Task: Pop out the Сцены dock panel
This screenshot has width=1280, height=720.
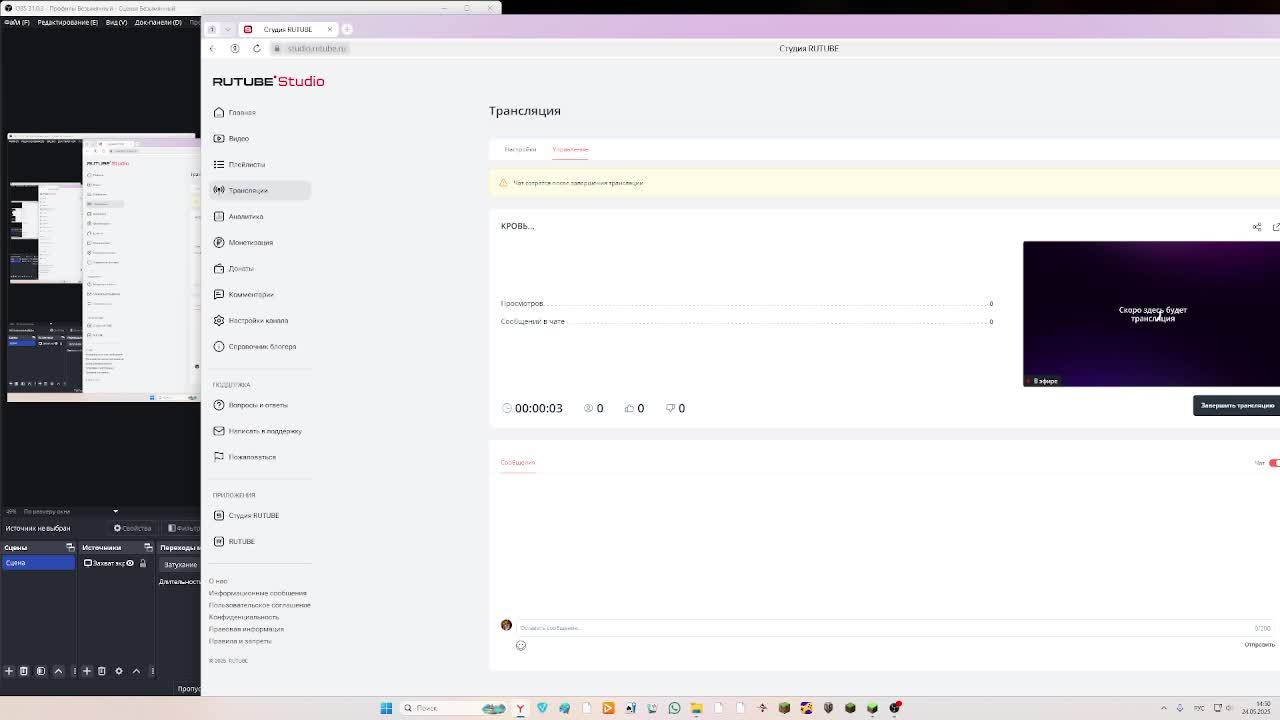Action: point(70,547)
